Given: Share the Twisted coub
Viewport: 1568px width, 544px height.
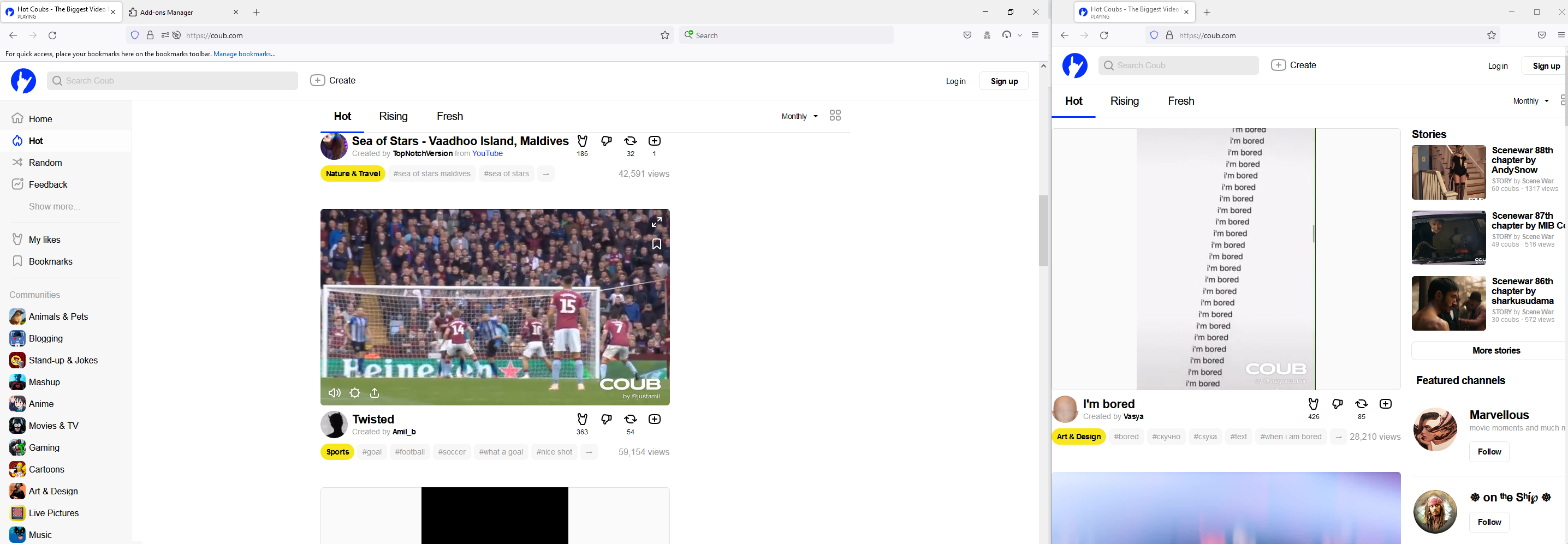Looking at the screenshot, I should 375,392.
